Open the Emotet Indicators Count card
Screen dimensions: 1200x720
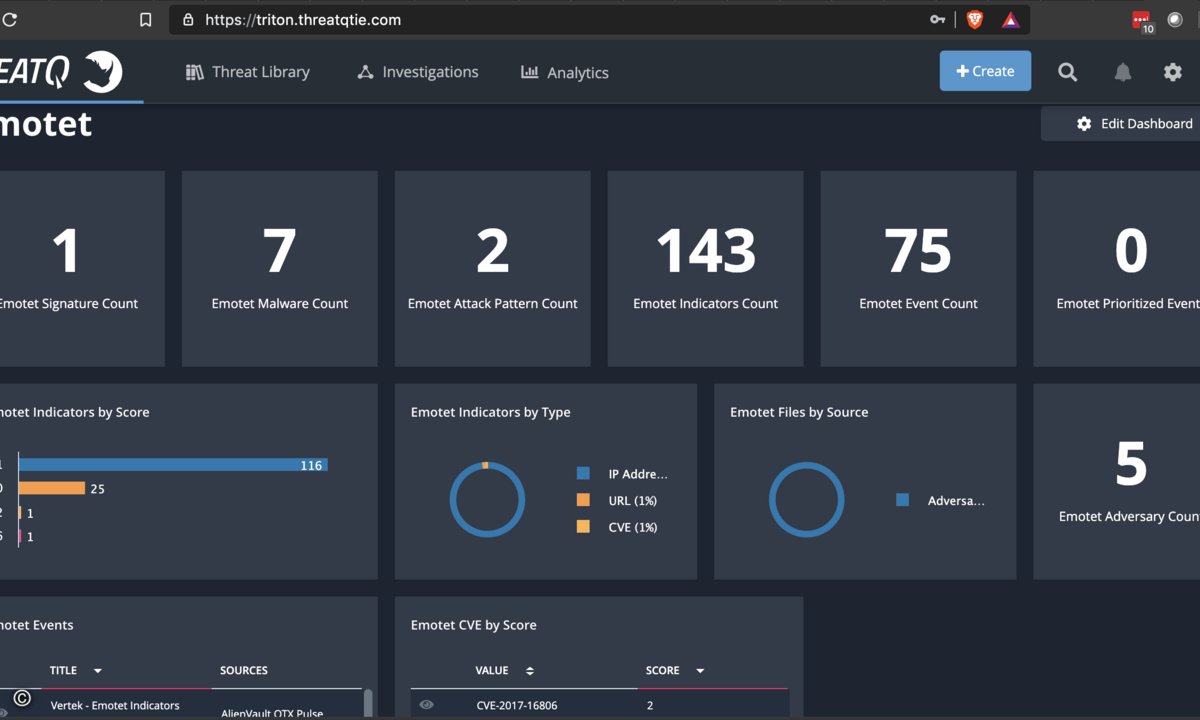tap(706, 268)
